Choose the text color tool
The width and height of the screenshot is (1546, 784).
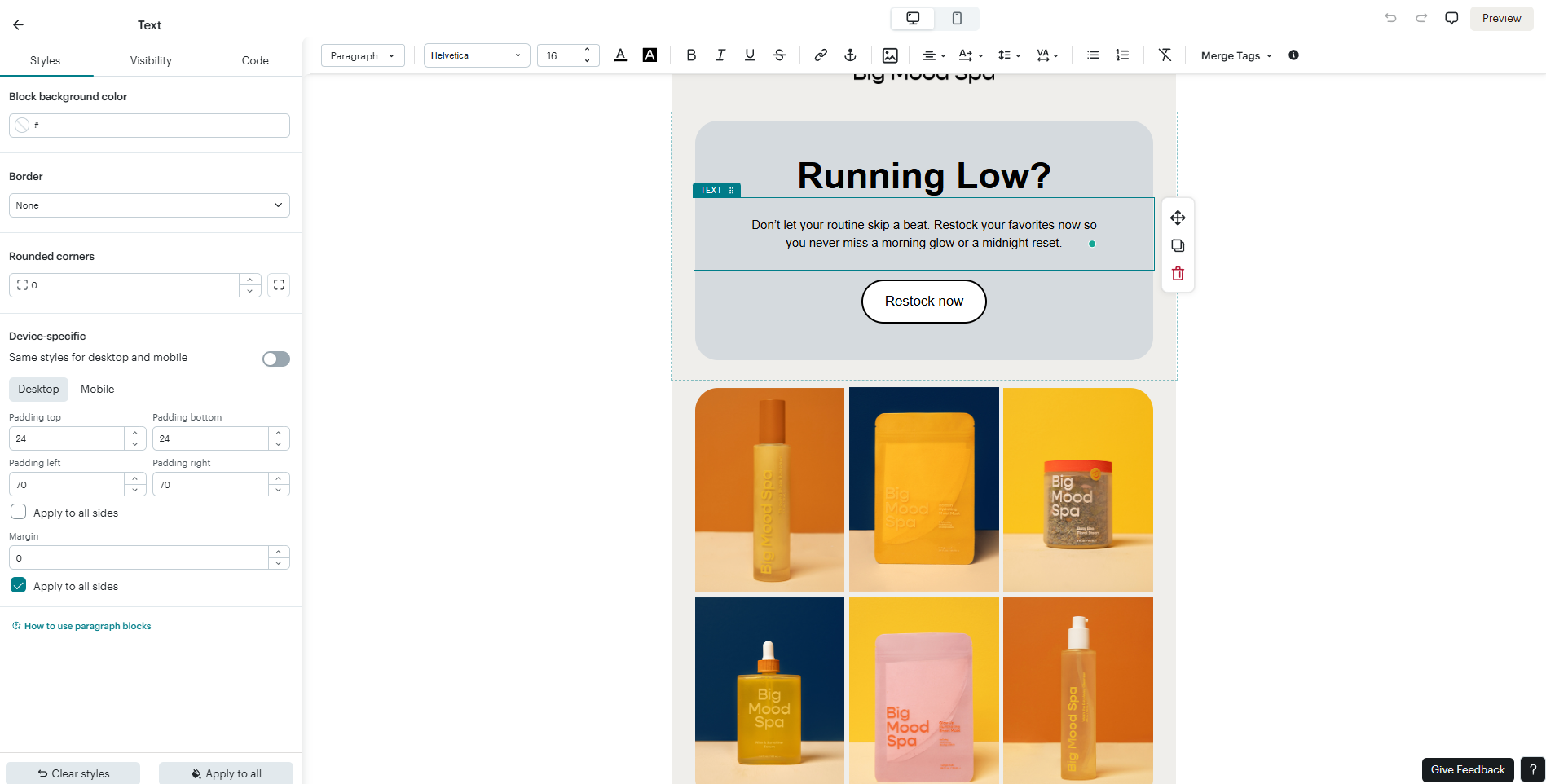[620, 55]
